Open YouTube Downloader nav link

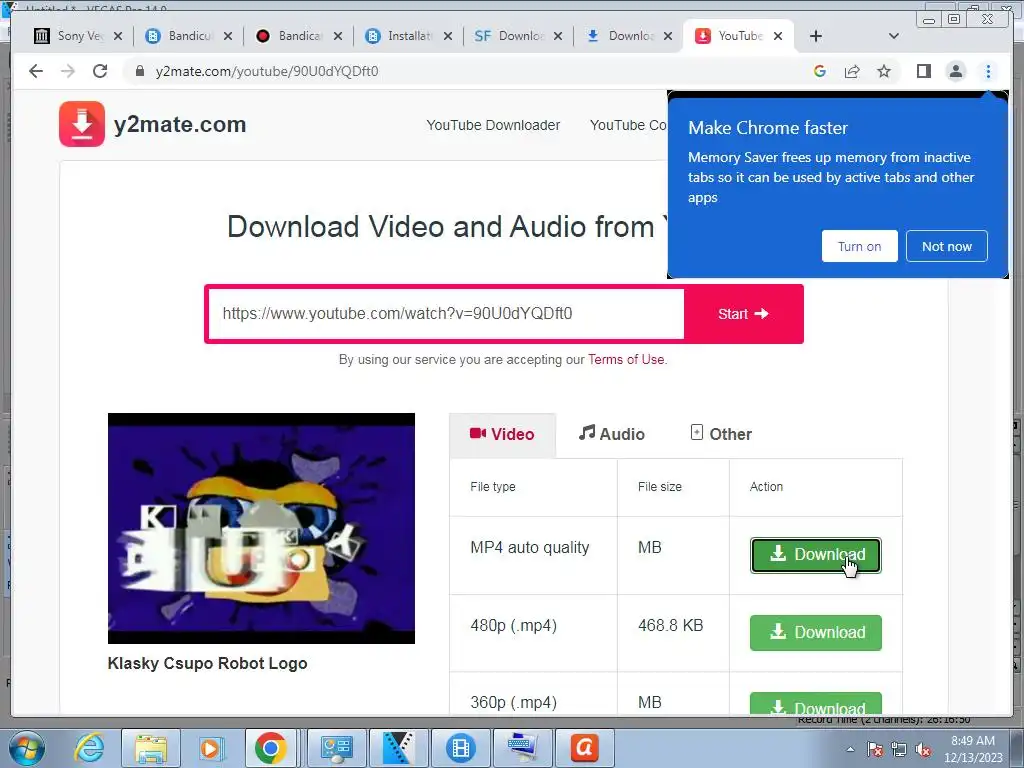(x=493, y=125)
